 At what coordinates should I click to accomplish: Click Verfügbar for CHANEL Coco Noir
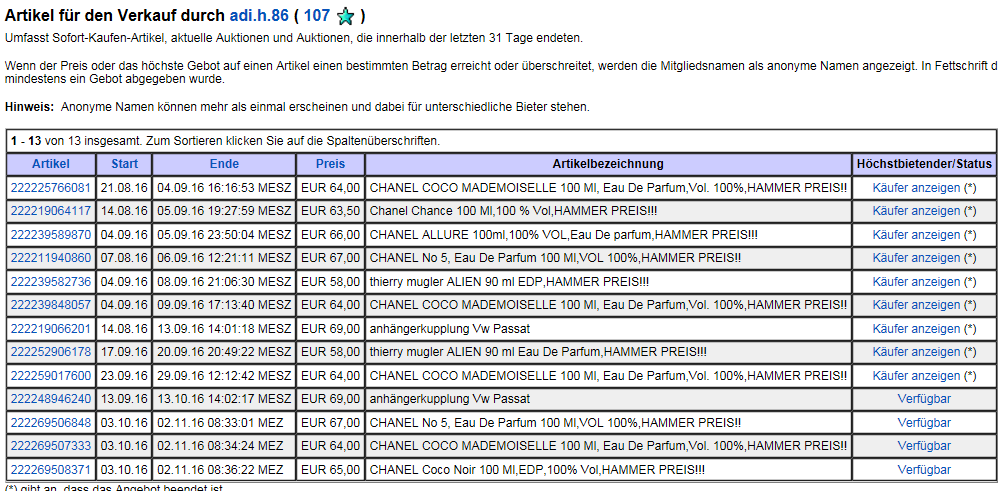click(924, 470)
